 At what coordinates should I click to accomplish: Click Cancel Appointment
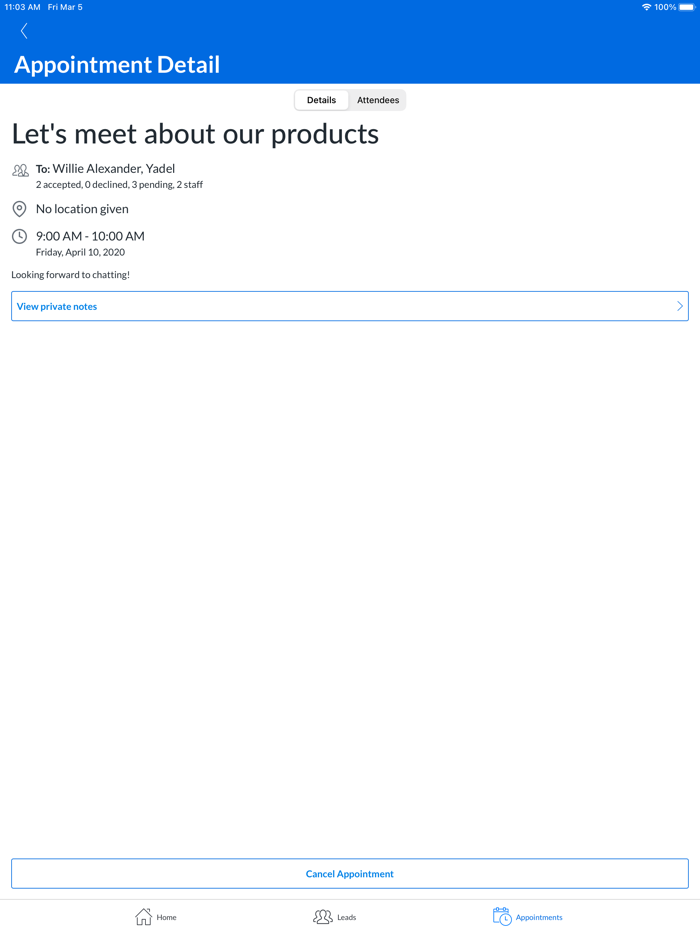click(349, 873)
